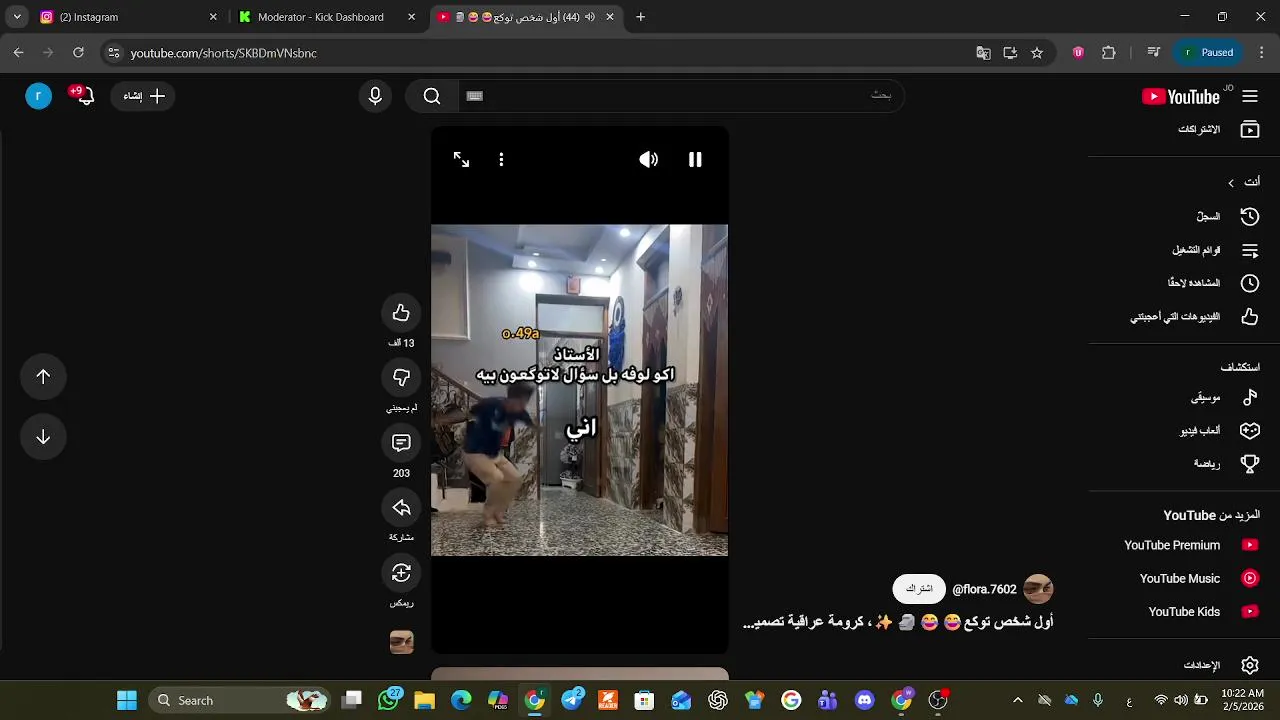
Task: Open the Shorts three-dot options menu
Action: [x=501, y=160]
